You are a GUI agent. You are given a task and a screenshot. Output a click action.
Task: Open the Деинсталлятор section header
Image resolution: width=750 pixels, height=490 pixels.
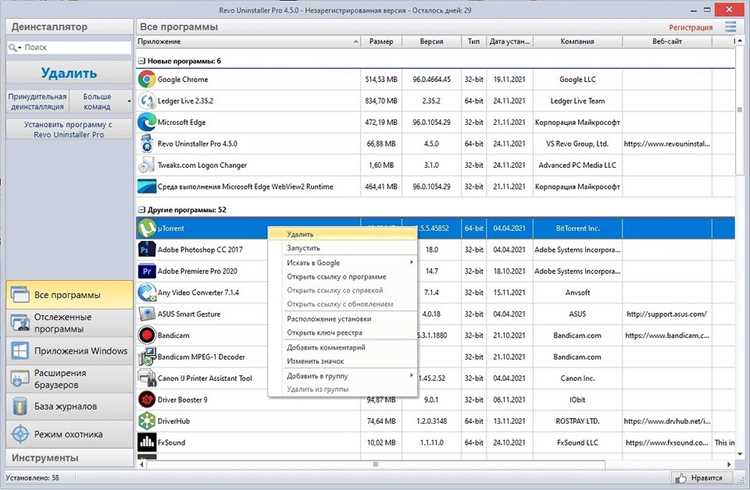point(69,27)
